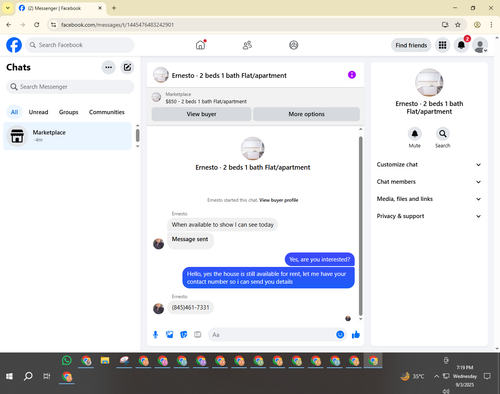Image resolution: width=500 pixels, height=394 pixels.
Task: Open the weather widget showing 35°C
Action: (412, 376)
